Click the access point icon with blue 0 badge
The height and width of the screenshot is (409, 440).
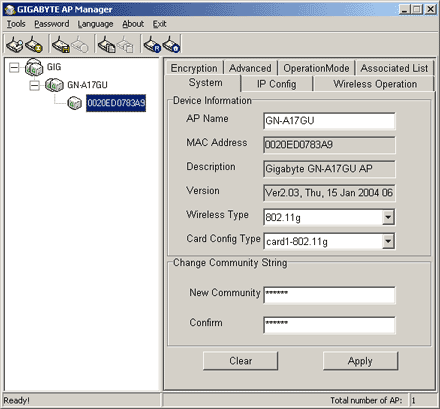[x=171, y=44]
